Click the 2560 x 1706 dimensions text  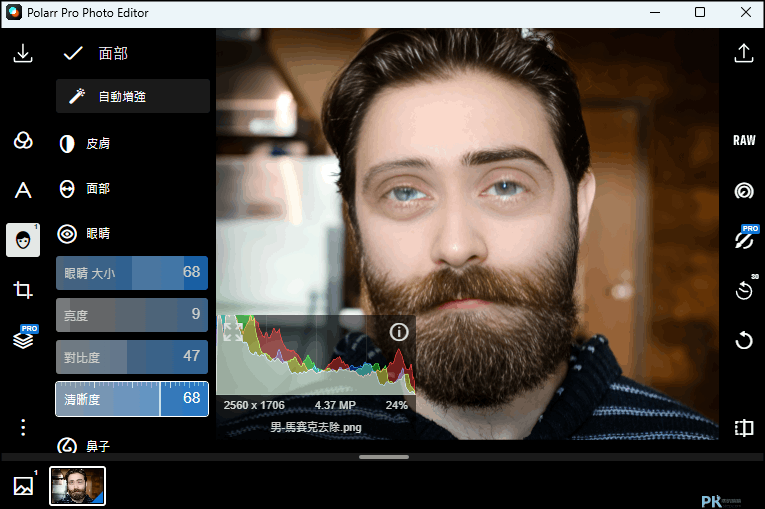[x=254, y=405]
